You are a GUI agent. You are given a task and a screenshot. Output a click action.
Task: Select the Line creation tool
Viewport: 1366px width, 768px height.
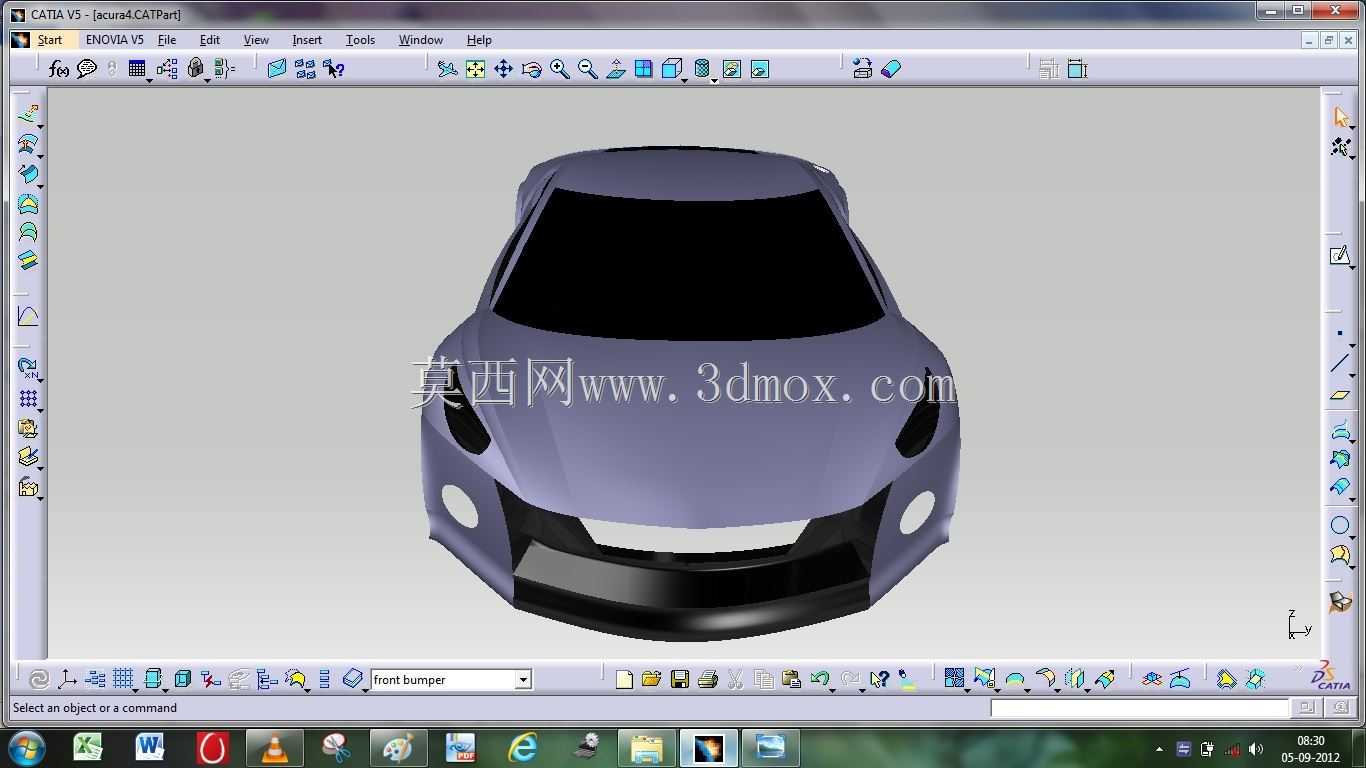tap(1340, 364)
